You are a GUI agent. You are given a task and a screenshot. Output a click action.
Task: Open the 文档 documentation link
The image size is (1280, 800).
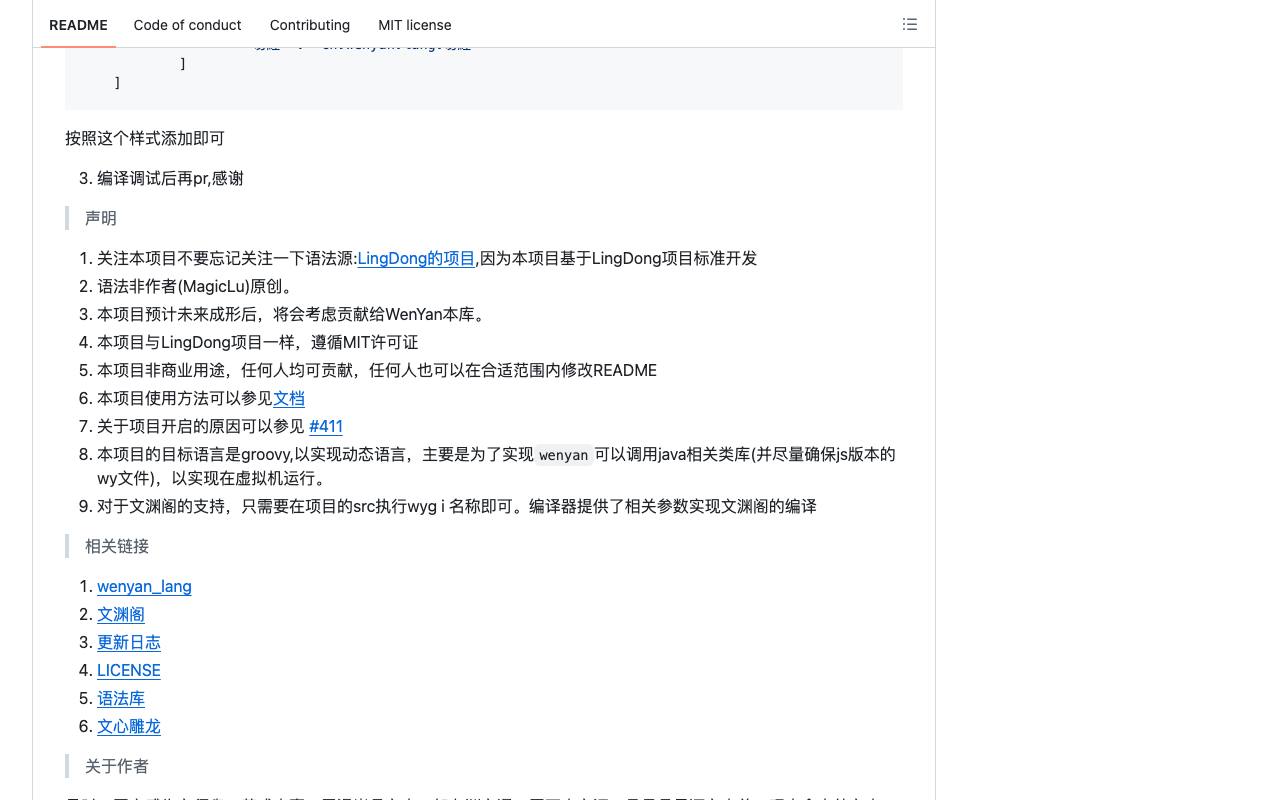coord(289,398)
